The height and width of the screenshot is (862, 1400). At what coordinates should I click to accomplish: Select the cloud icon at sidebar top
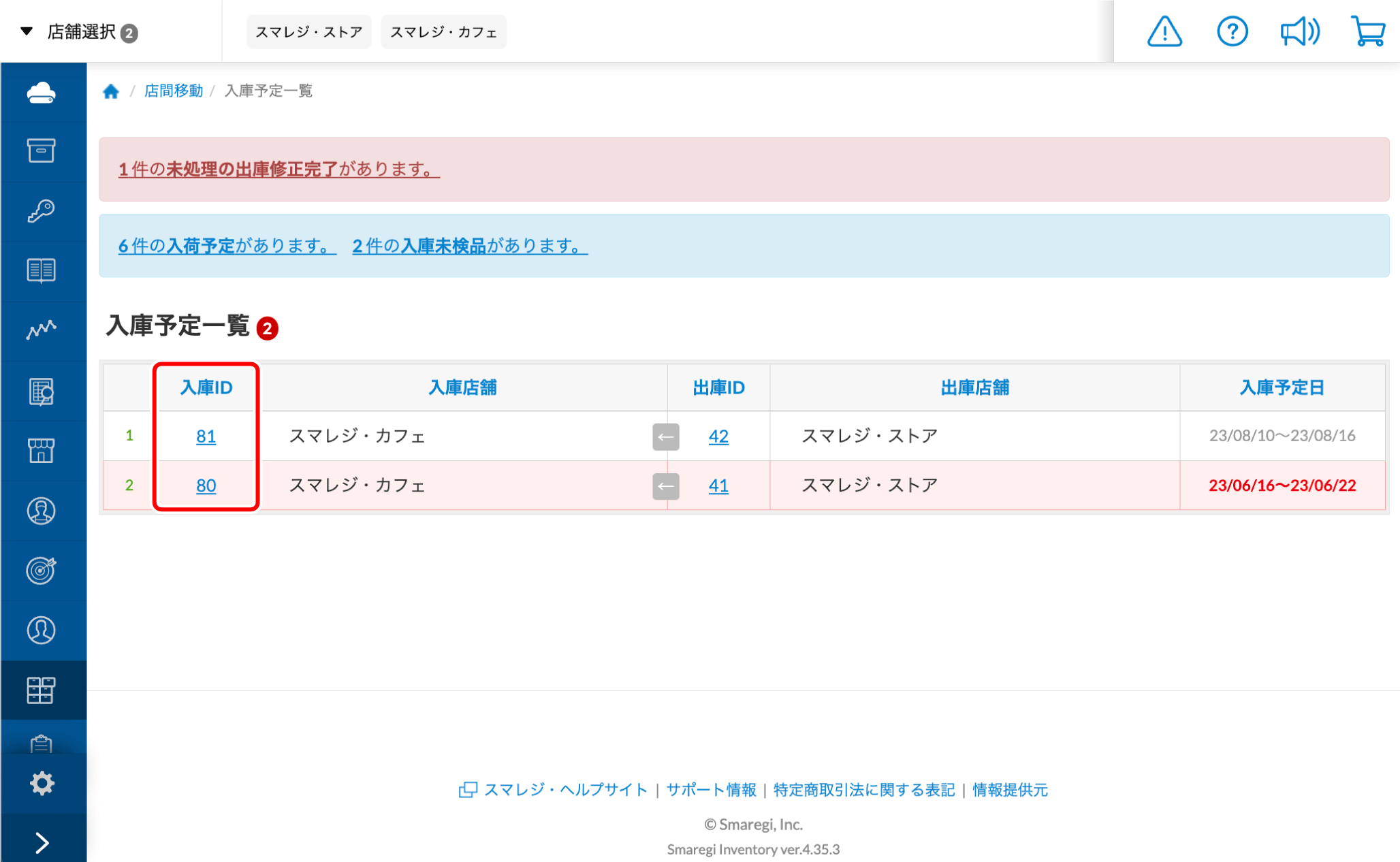point(42,92)
